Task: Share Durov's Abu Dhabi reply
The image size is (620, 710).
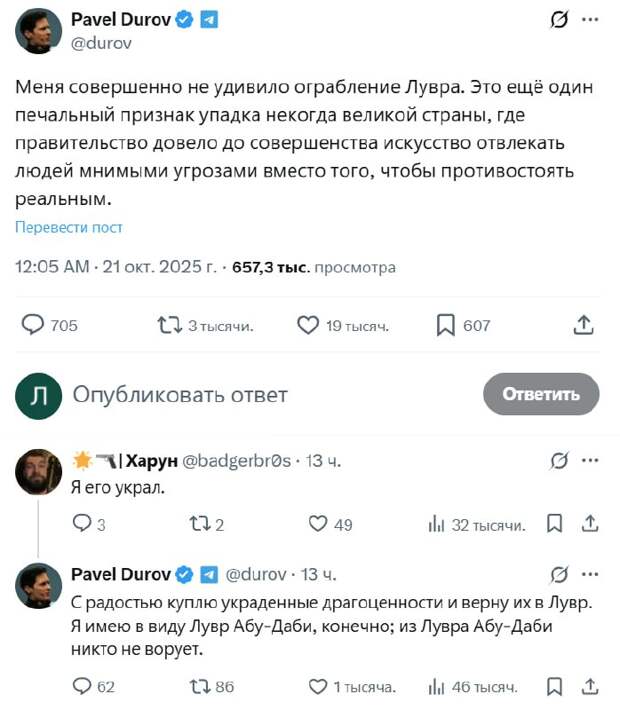Action: tap(590, 686)
